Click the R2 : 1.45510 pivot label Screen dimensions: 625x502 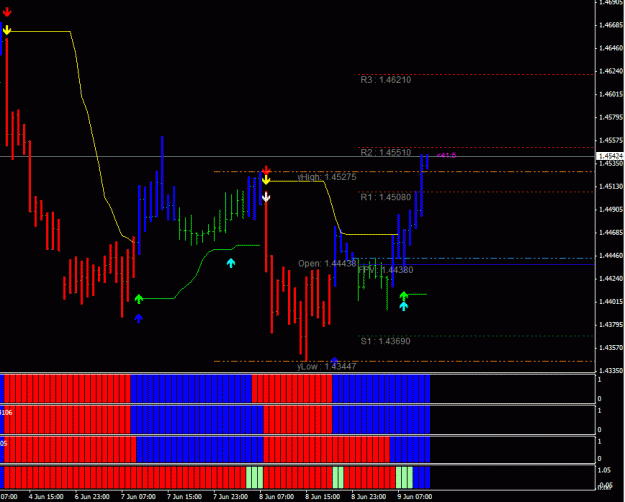click(x=385, y=152)
